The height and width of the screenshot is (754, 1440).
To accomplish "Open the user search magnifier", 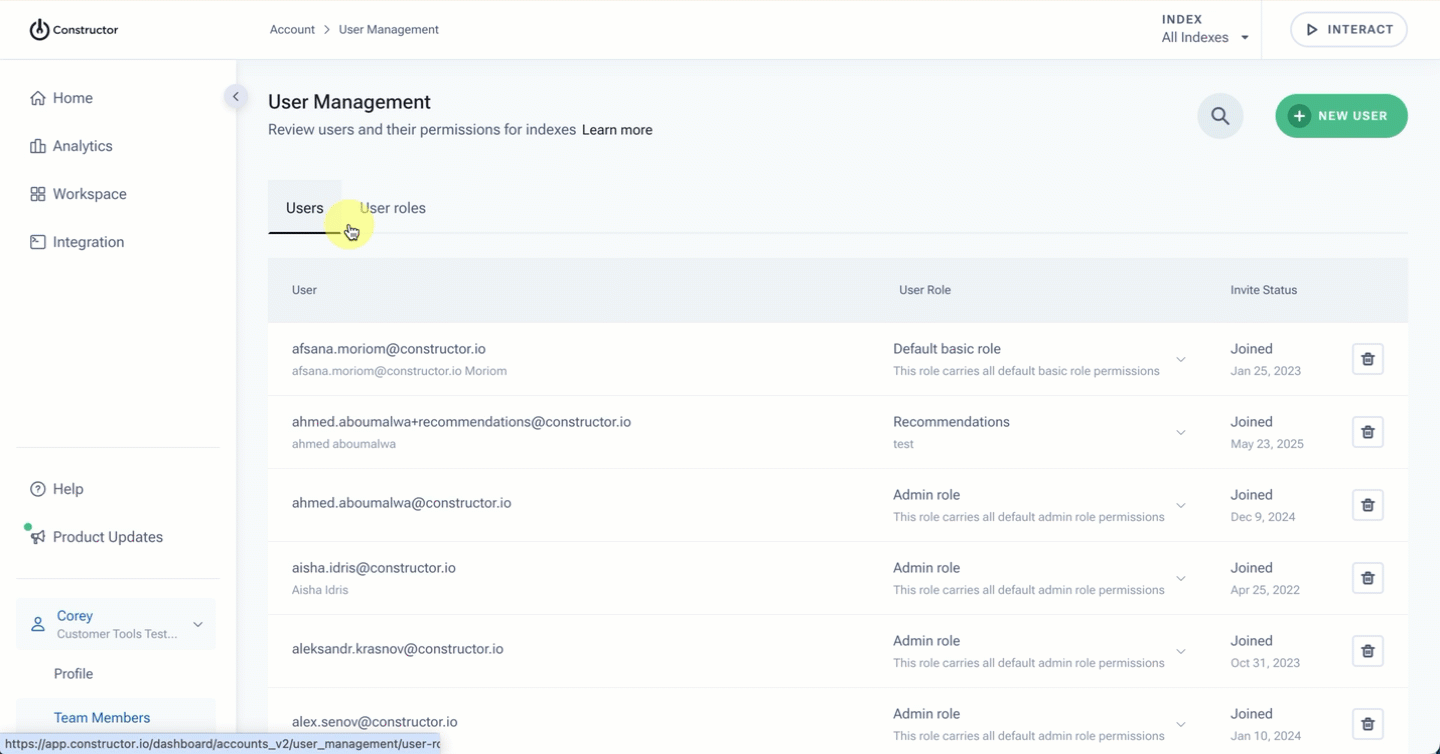I will coord(1220,116).
